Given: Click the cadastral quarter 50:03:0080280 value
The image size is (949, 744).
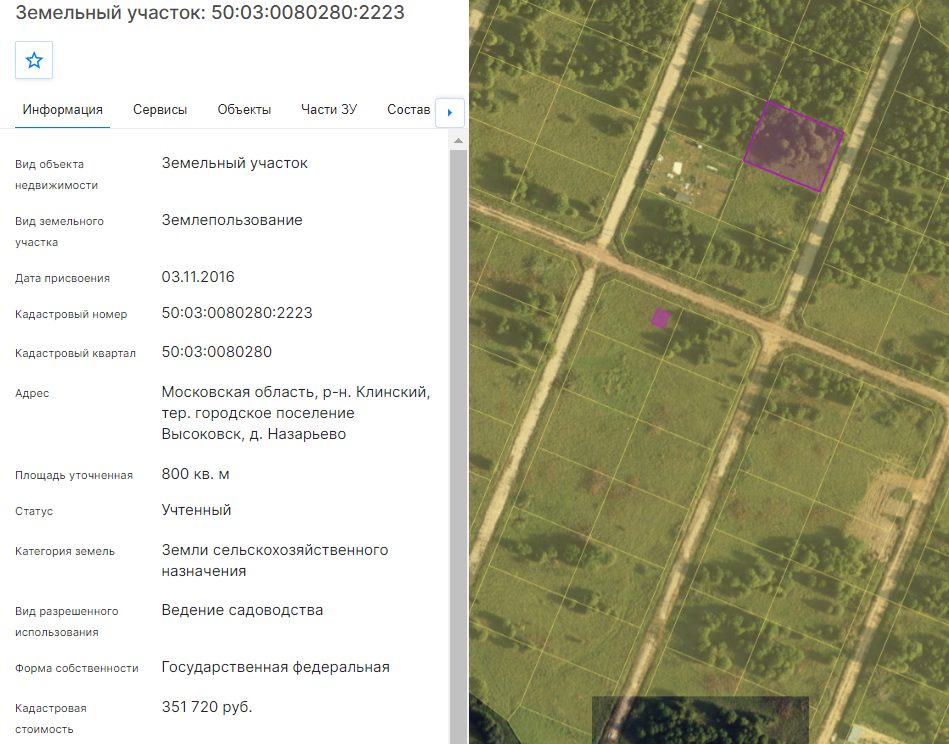Looking at the screenshot, I should [217, 352].
